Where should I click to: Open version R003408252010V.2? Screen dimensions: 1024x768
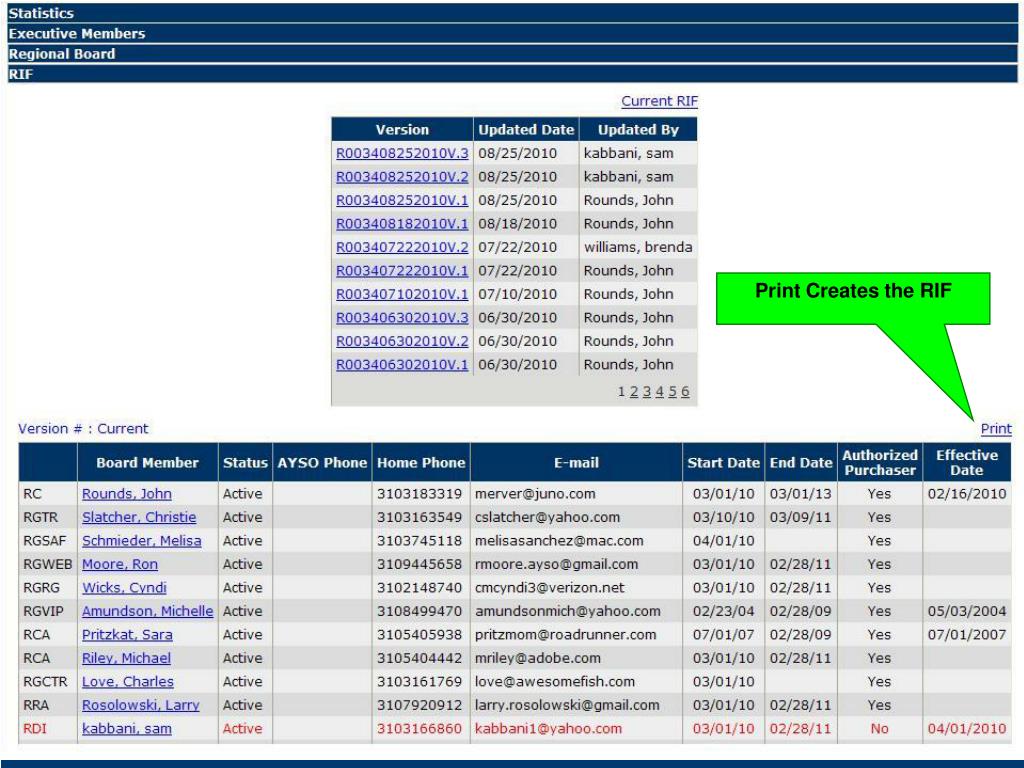point(402,177)
